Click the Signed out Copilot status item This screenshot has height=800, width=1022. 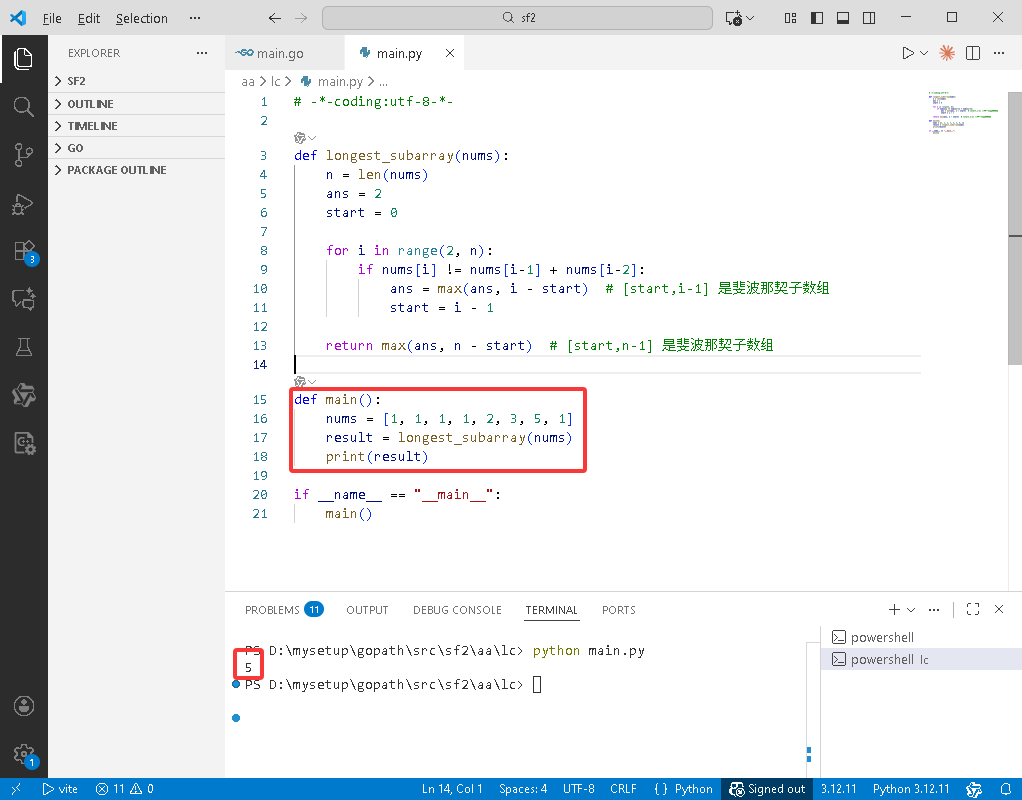(767, 789)
